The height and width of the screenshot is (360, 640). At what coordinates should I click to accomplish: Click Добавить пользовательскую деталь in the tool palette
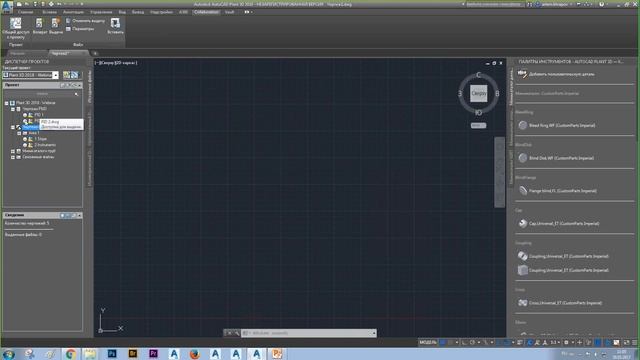[x=557, y=74]
